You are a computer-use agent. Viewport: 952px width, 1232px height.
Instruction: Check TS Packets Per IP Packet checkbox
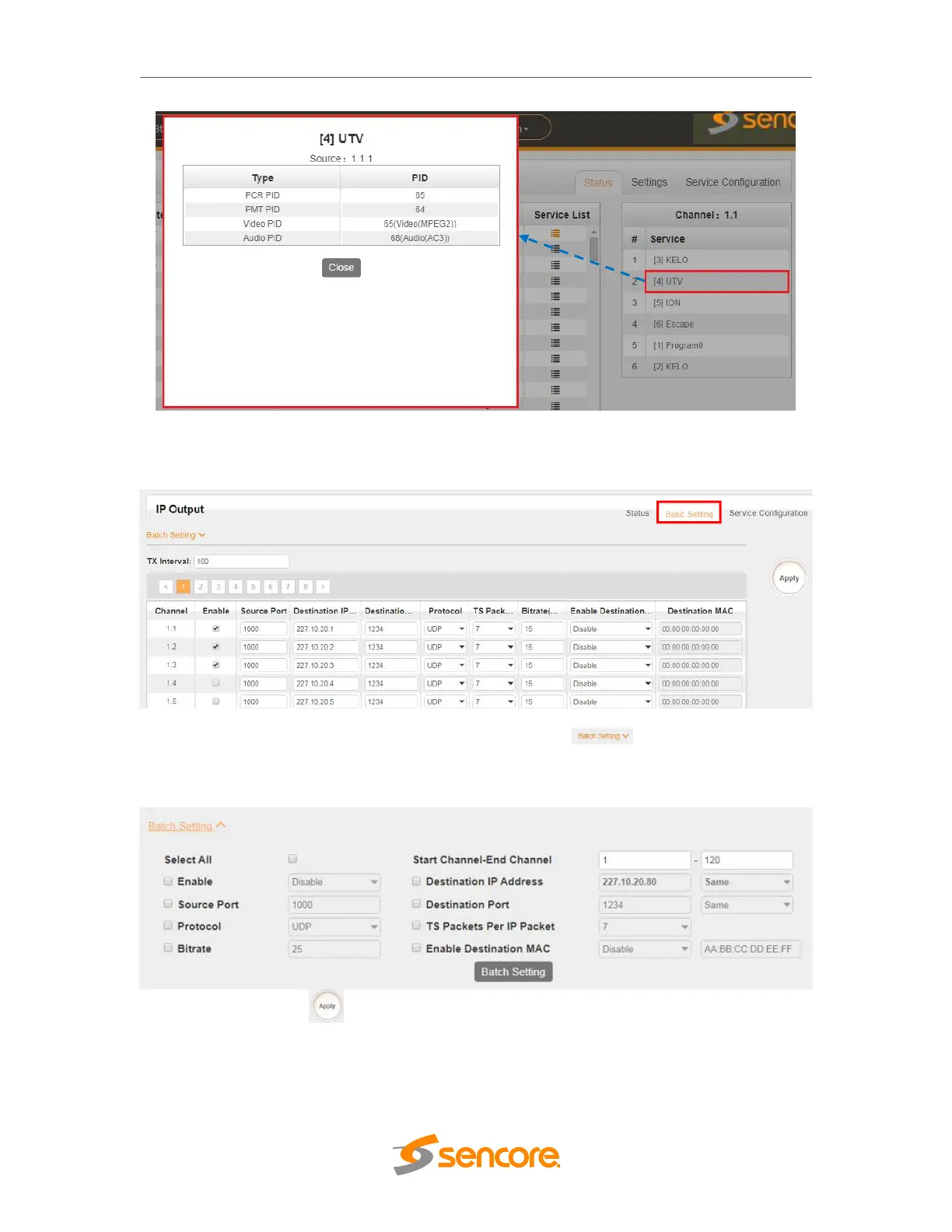pyautogui.click(x=416, y=926)
